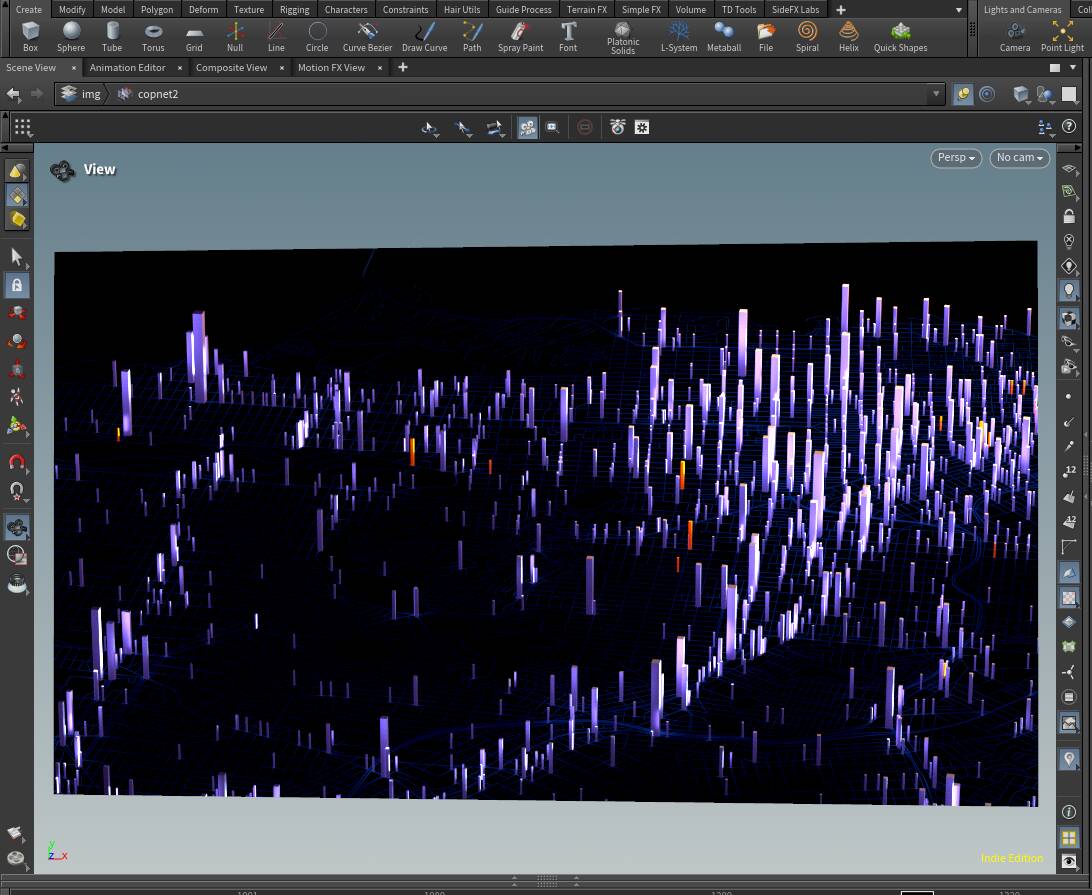Toggle pin pane on path bar
Screen dimensions: 1092x895
pos(963,94)
